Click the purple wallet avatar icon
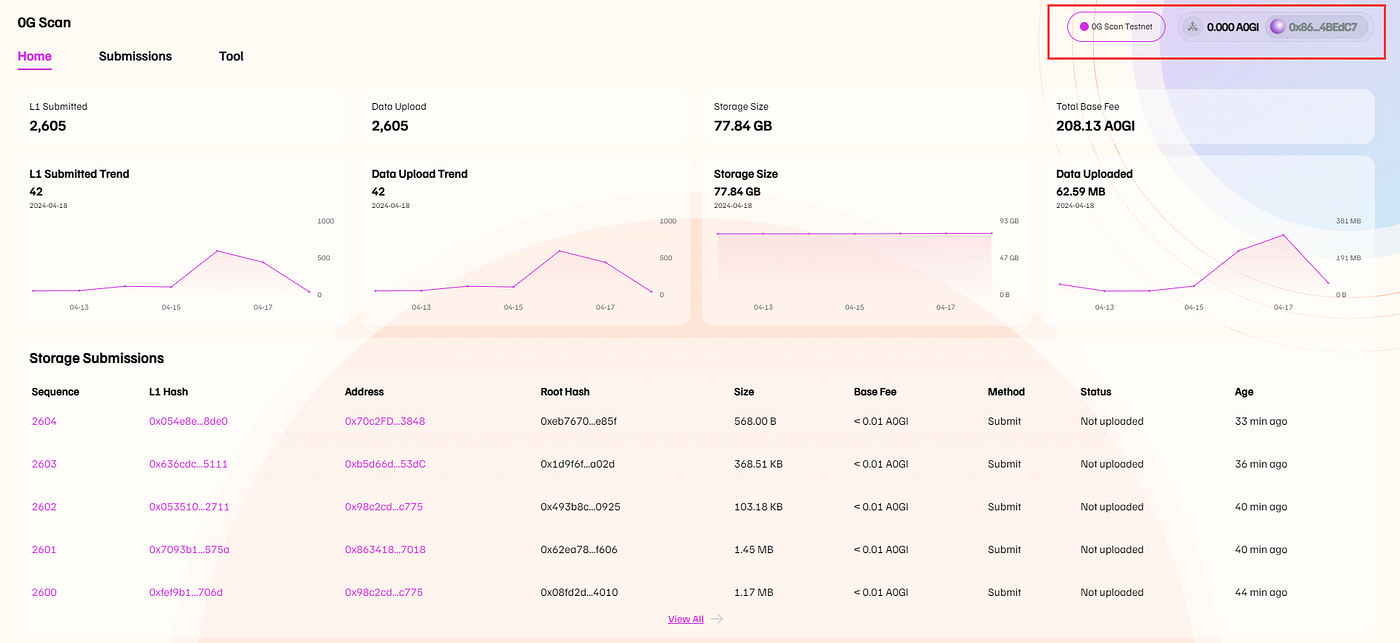The image size is (1400, 643). click(1277, 27)
